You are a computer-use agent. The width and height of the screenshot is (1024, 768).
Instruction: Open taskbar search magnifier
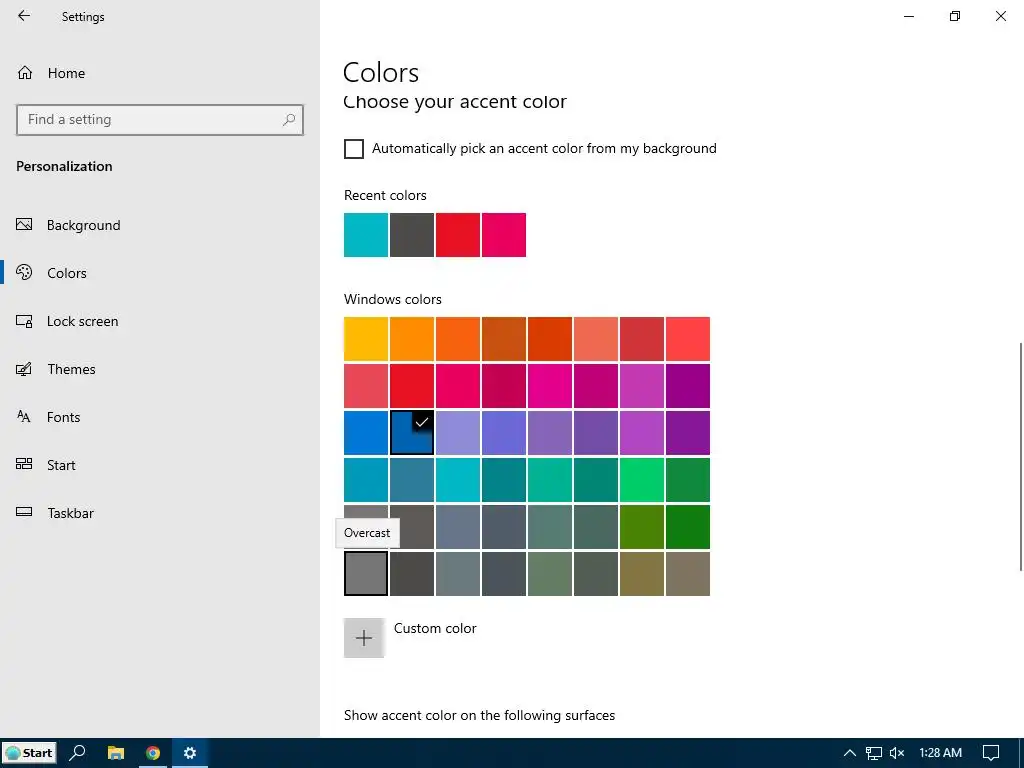78,753
